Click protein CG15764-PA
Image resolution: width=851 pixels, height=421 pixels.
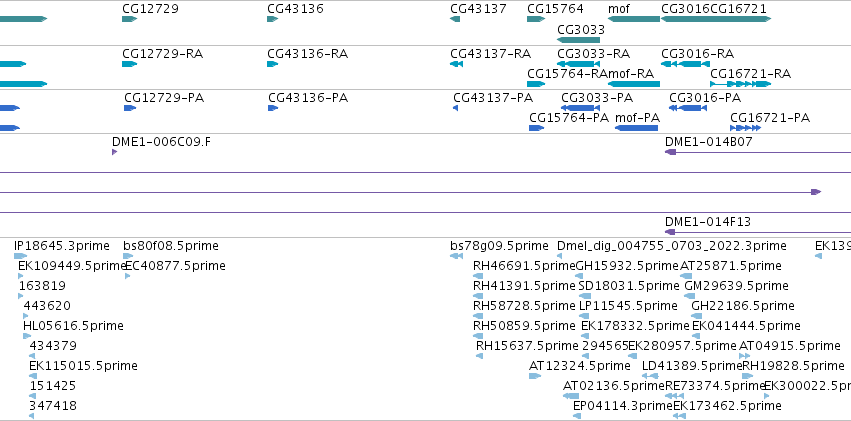(536, 128)
